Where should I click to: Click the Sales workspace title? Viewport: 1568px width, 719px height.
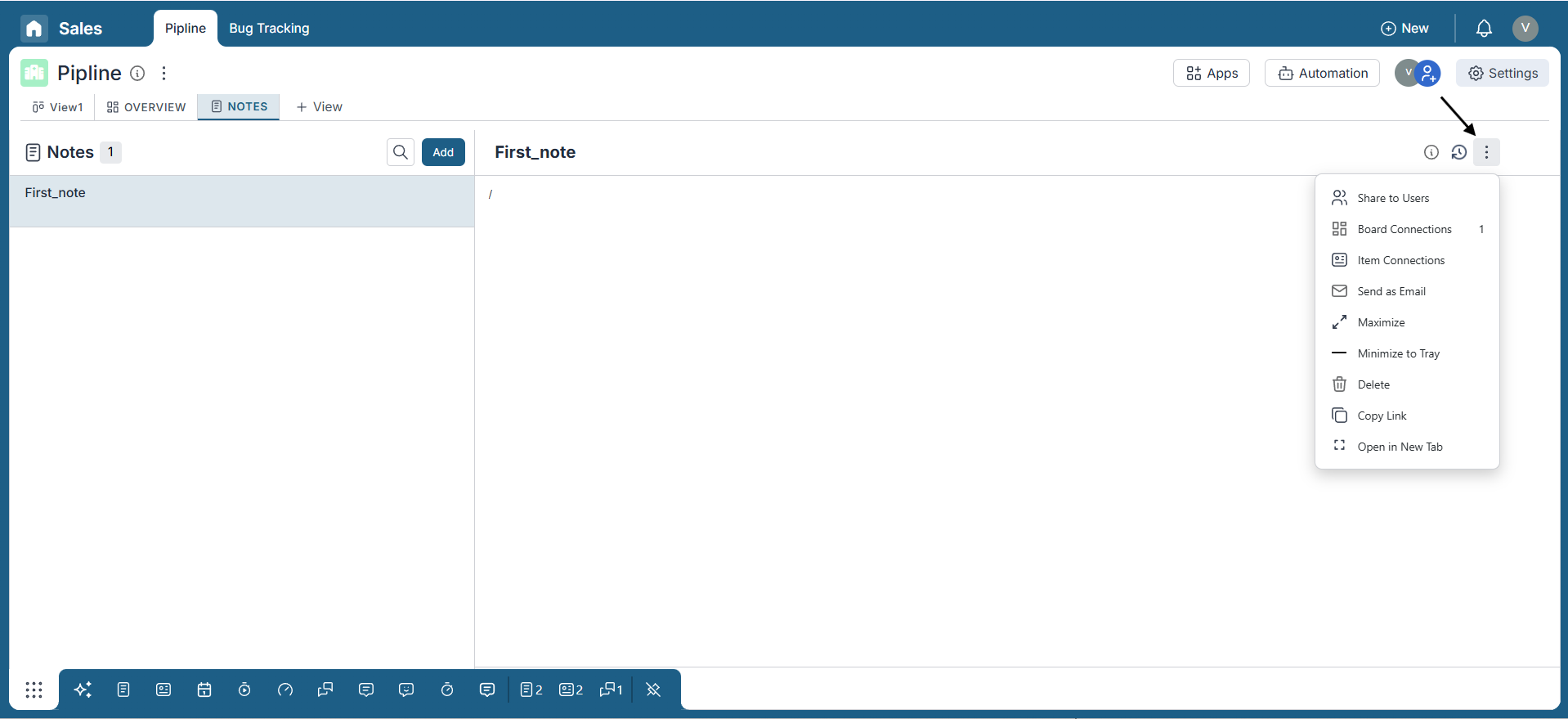(80, 29)
